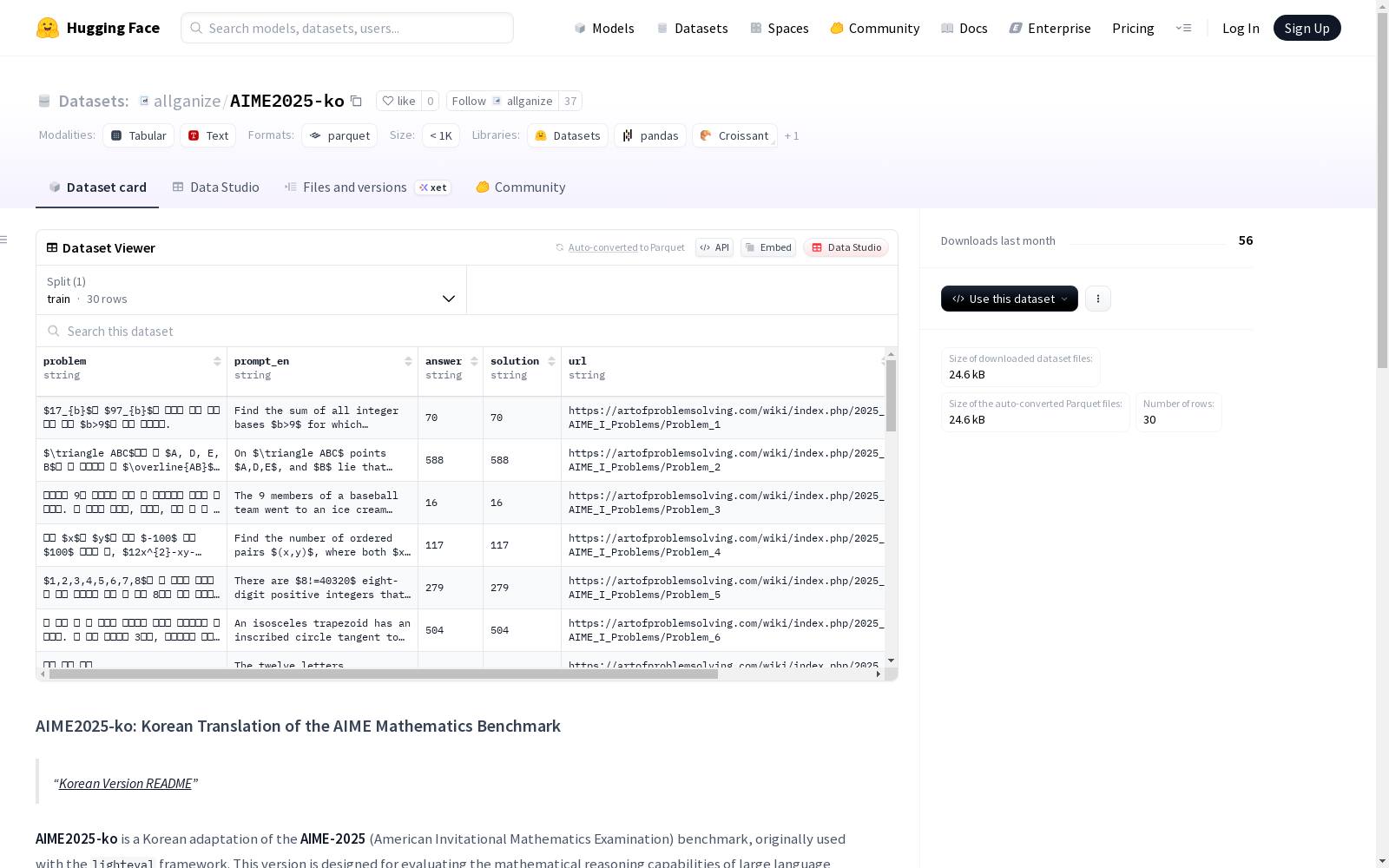Click the Datasets stack icon beside the title

pos(44,101)
